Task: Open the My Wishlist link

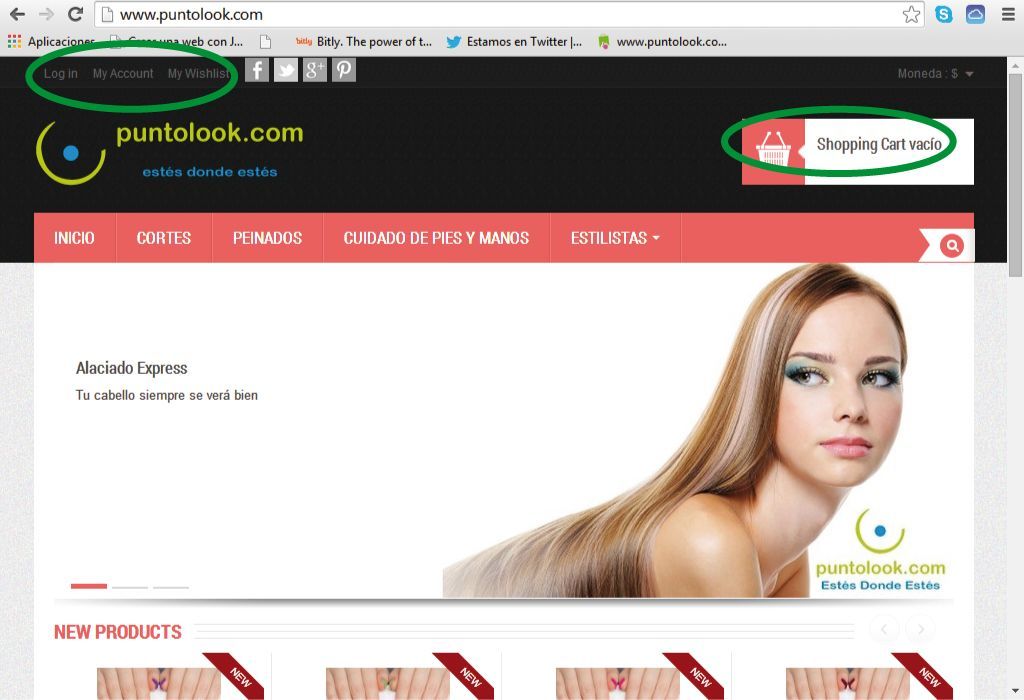Action: 199,74
